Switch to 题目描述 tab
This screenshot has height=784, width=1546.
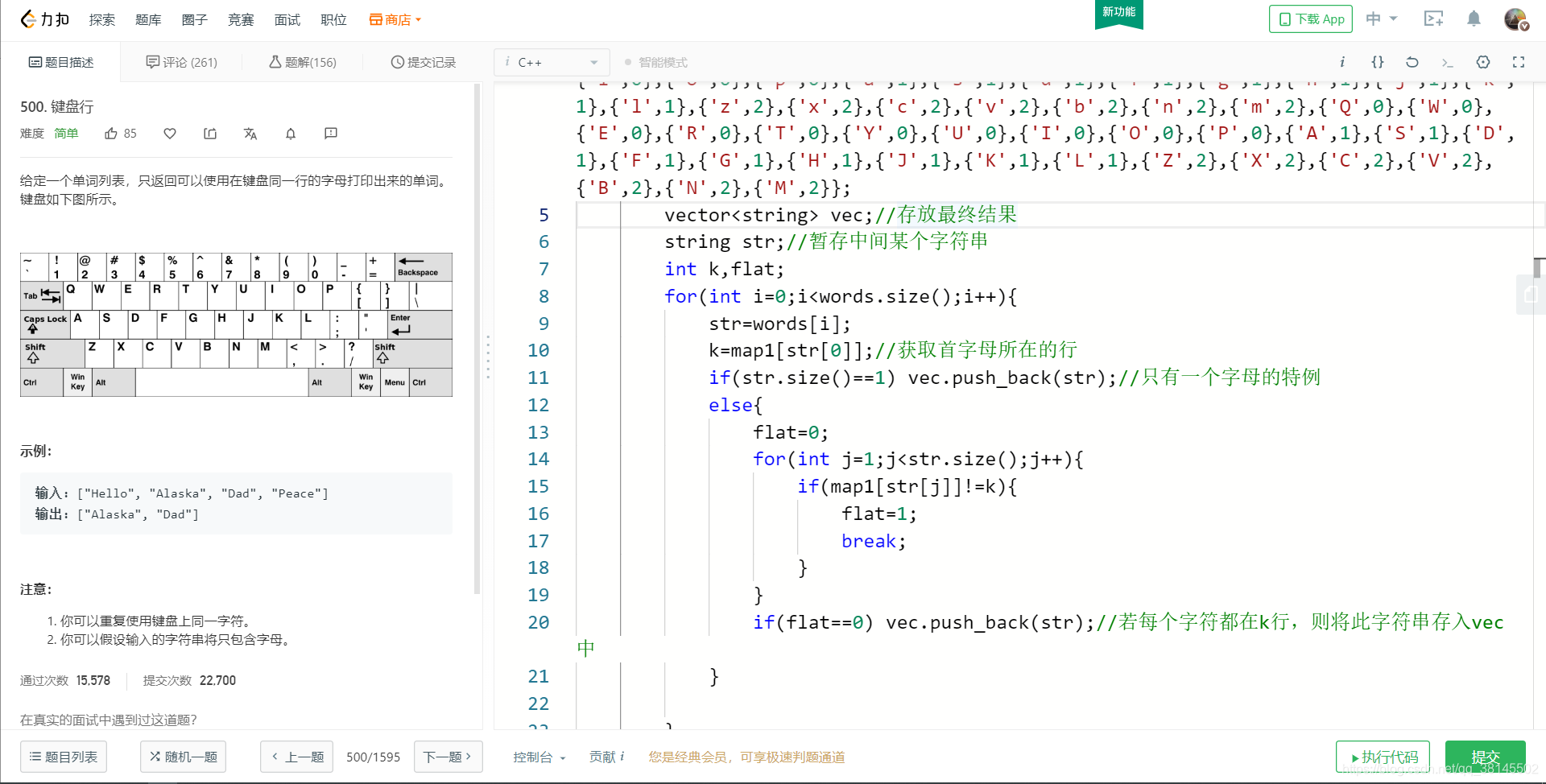coord(61,62)
